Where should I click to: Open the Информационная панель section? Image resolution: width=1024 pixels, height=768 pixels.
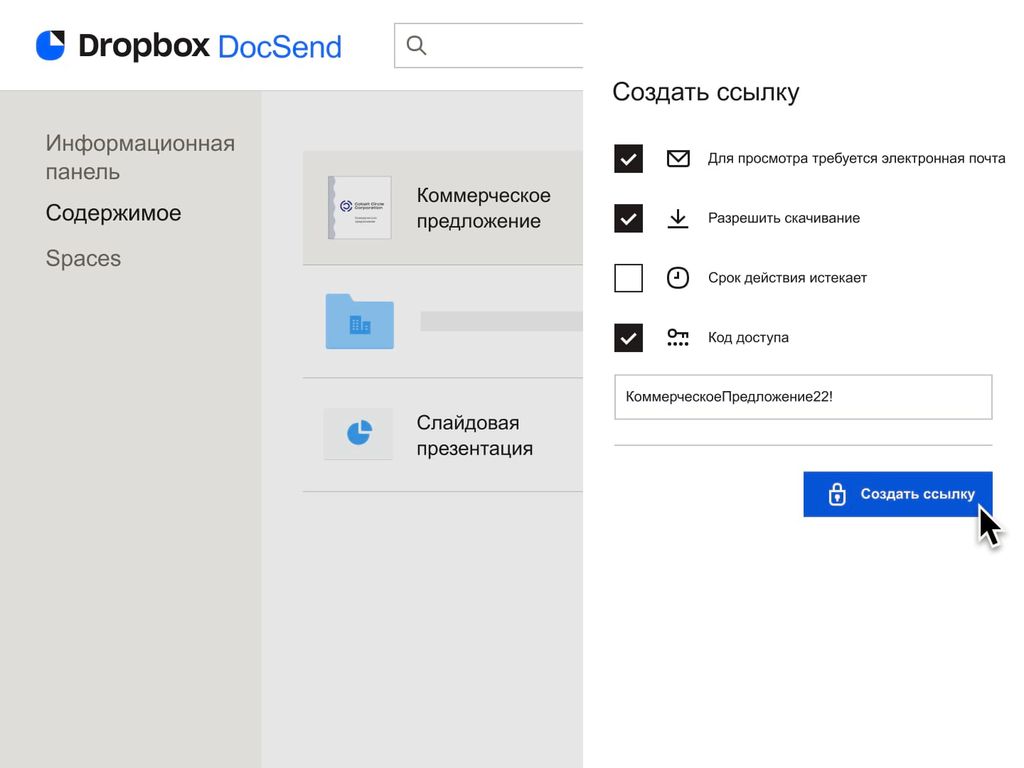tap(139, 158)
